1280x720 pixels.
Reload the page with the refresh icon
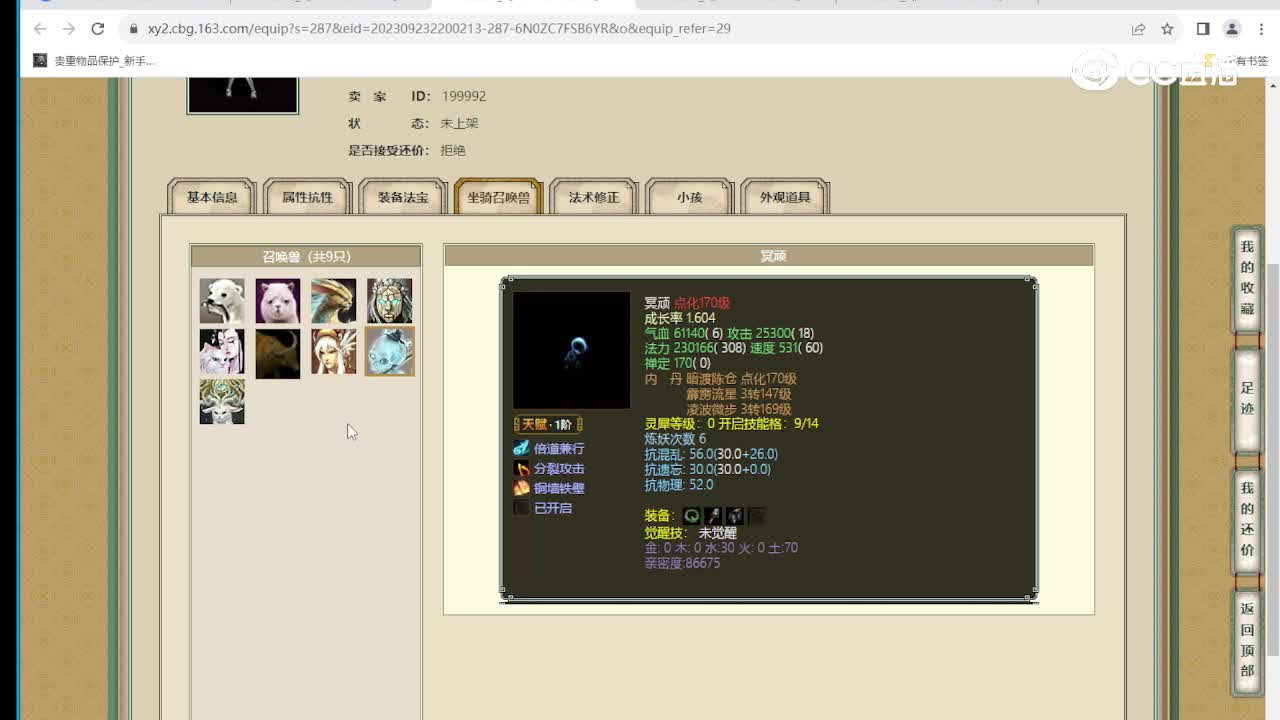point(98,29)
